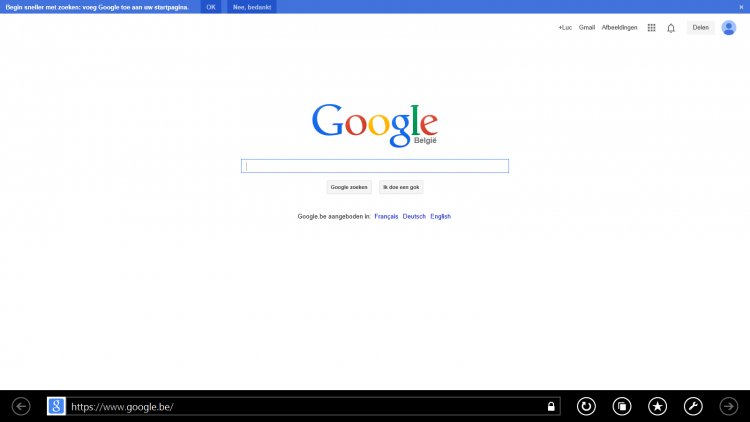Open the notifications bell
This screenshot has width=750, height=422.
(671, 28)
